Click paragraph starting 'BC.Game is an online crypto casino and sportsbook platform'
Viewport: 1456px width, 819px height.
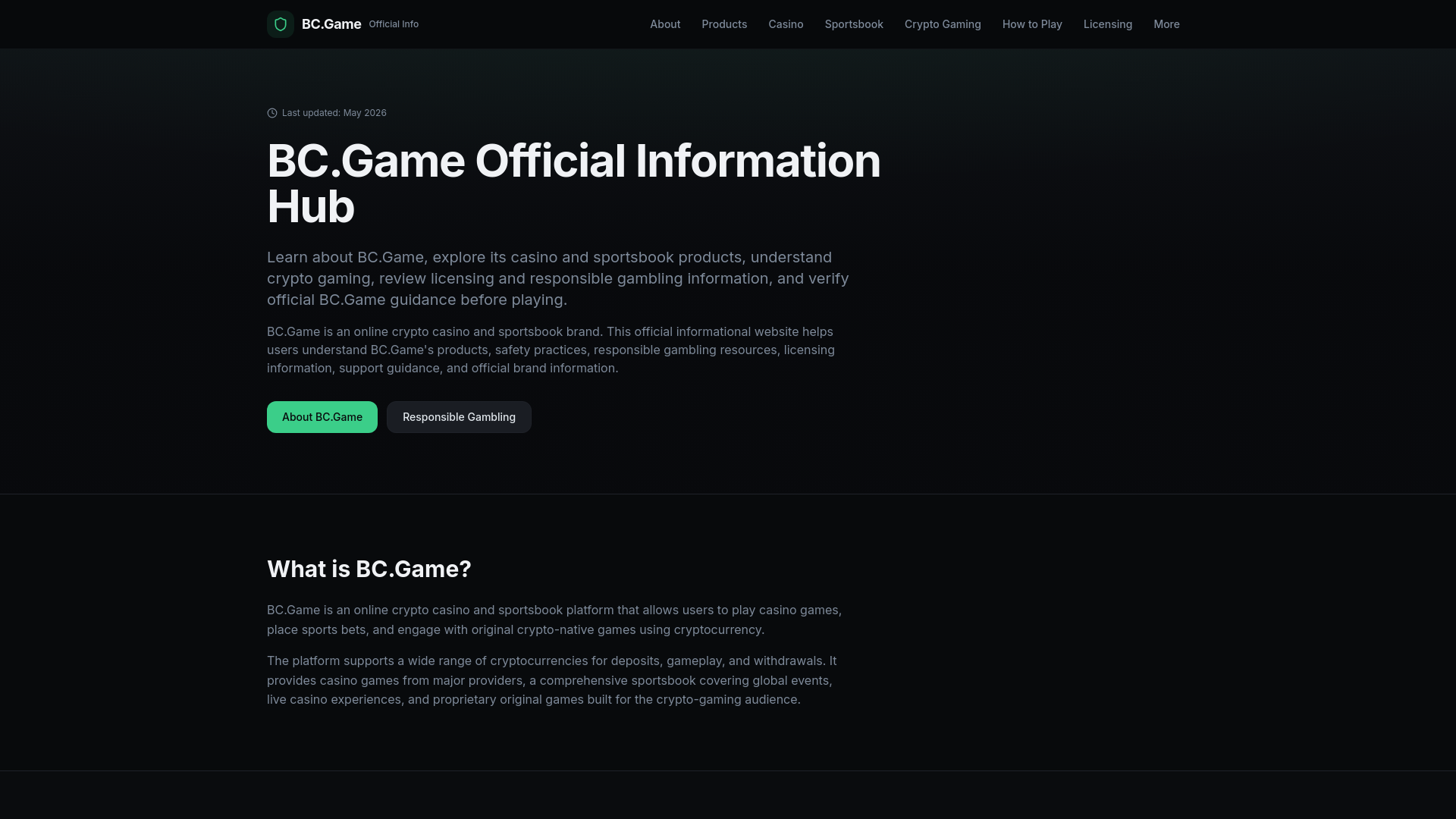click(x=554, y=620)
